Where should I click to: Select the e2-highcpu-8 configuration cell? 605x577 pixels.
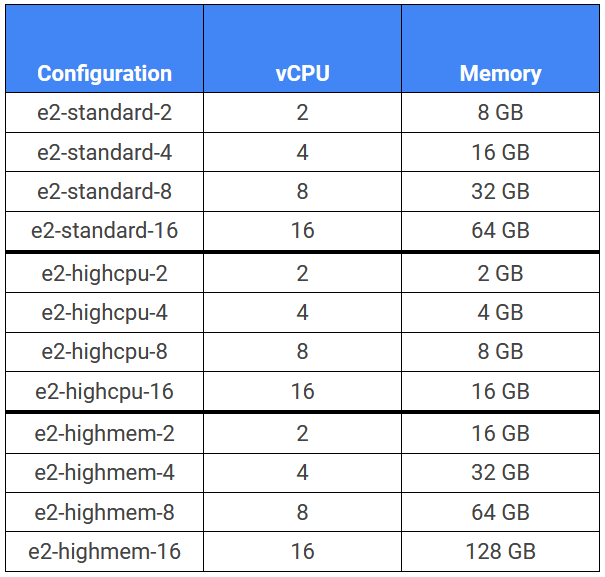tap(104, 351)
